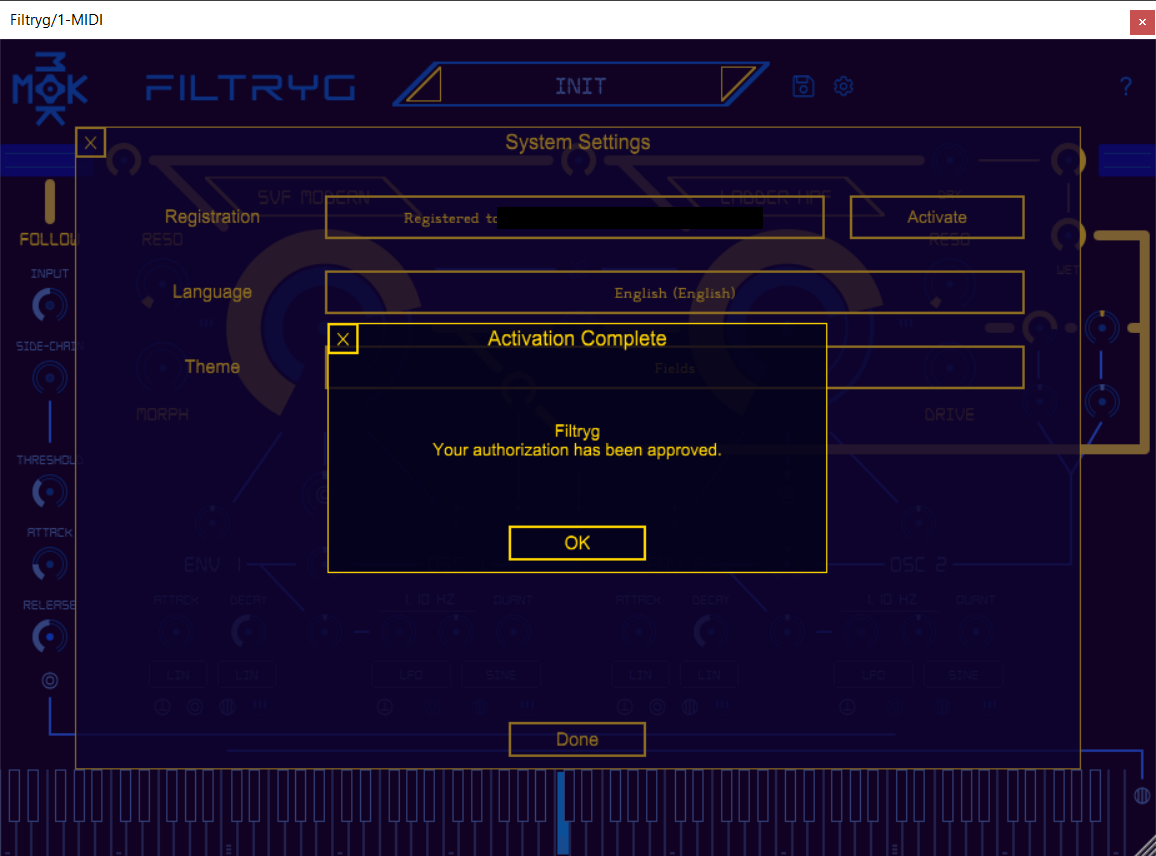Click the keyboard options icon at far right
The image size is (1156, 856).
1141,796
